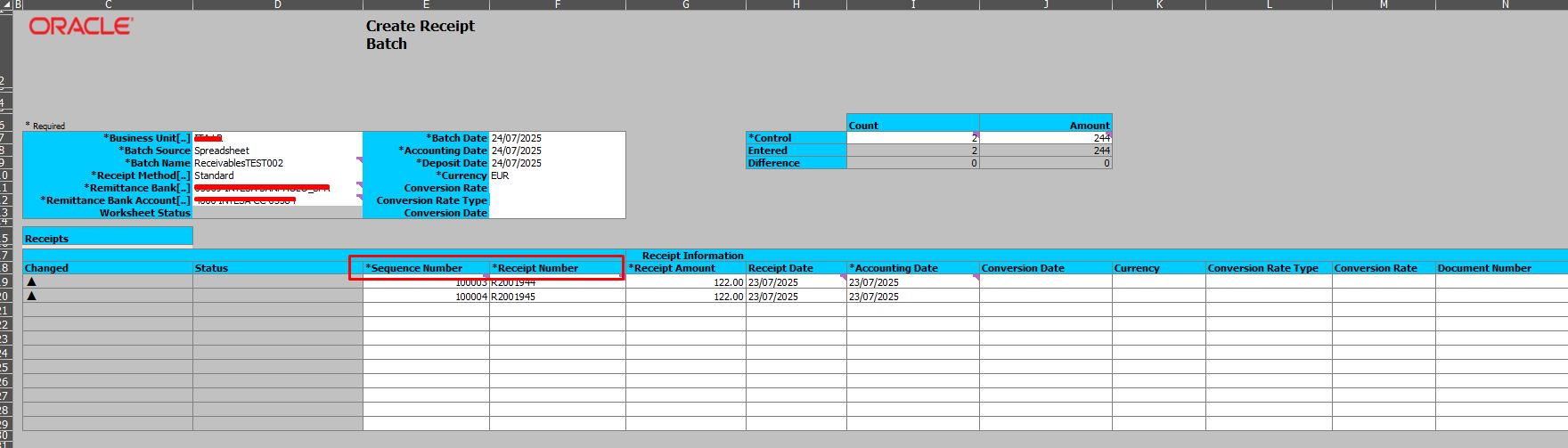The image size is (1568, 448).
Task: Click the Receipt Date column header
Action: [796, 267]
